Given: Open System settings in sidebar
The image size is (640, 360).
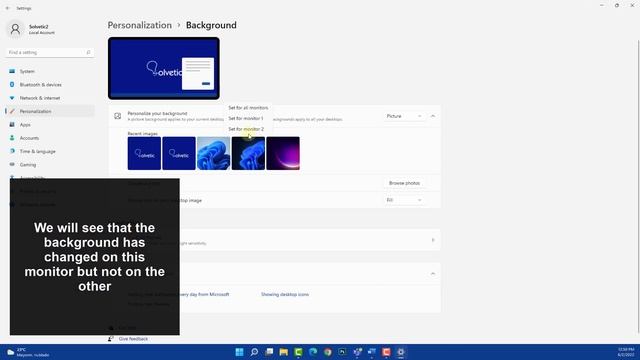Looking at the screenshot, I should [x=50, y=71].
